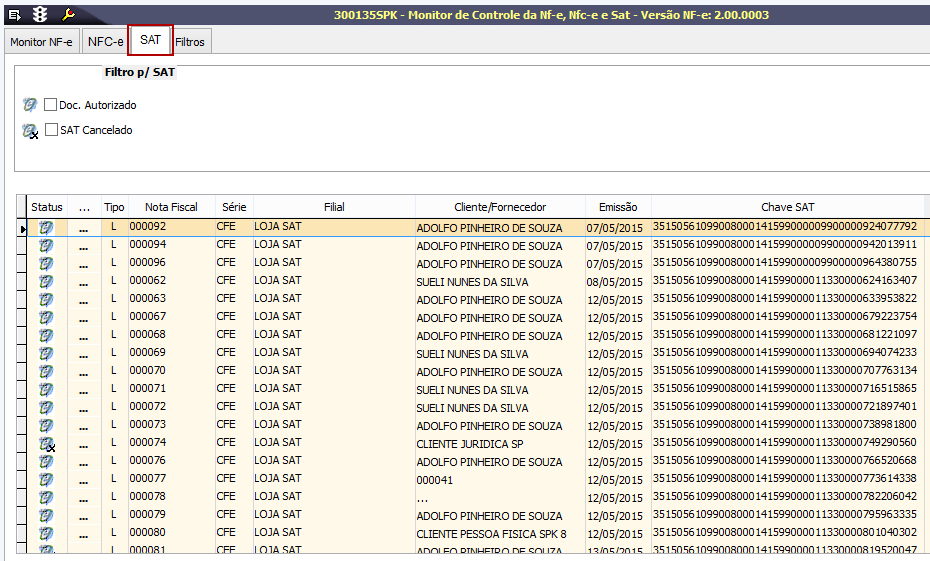930x561 pixels.
Task: Click the ellipsis button for nota 000080
Action: coord(84,534)
